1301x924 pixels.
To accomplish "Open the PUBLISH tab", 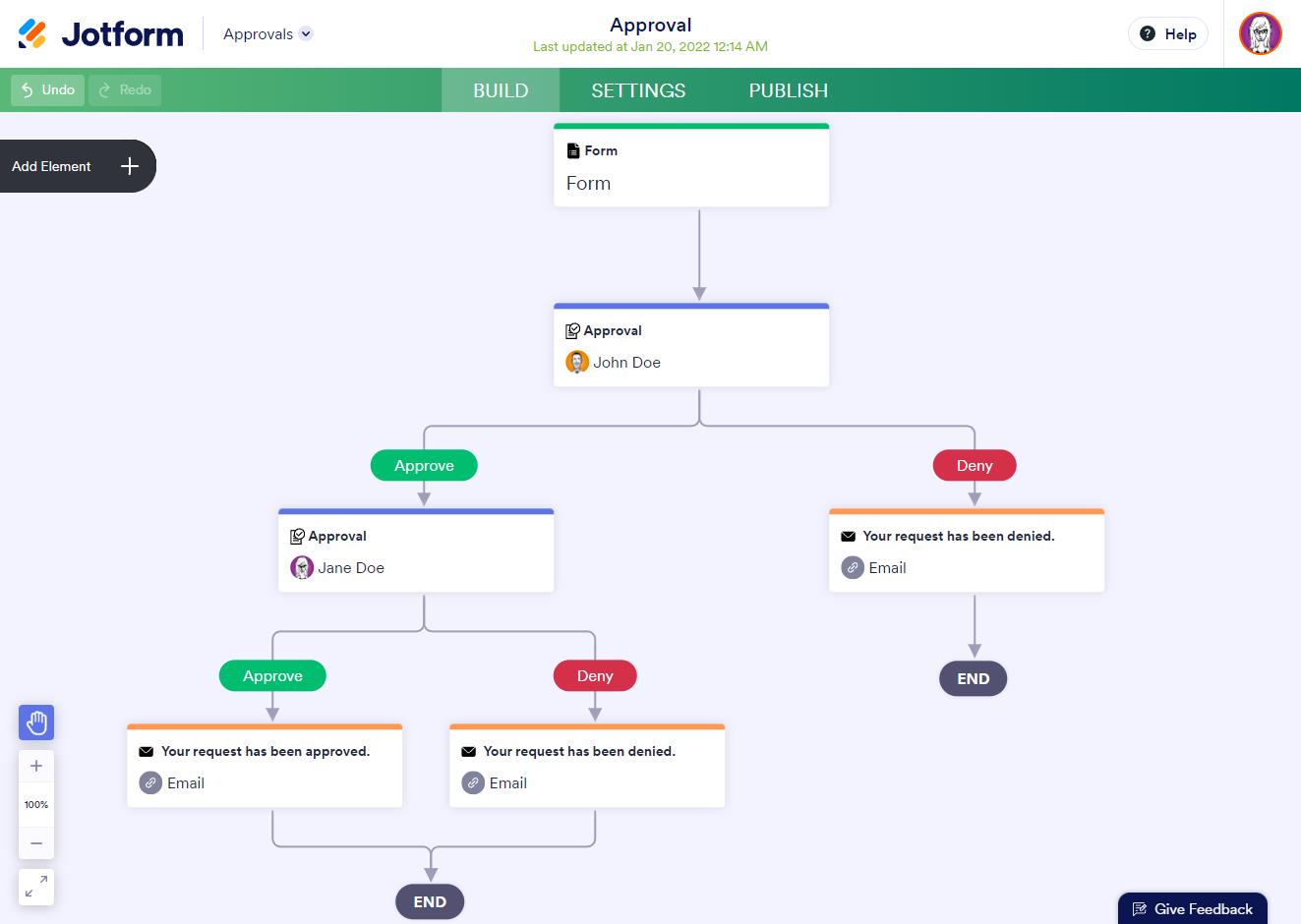I will click(x=788, y=90).
